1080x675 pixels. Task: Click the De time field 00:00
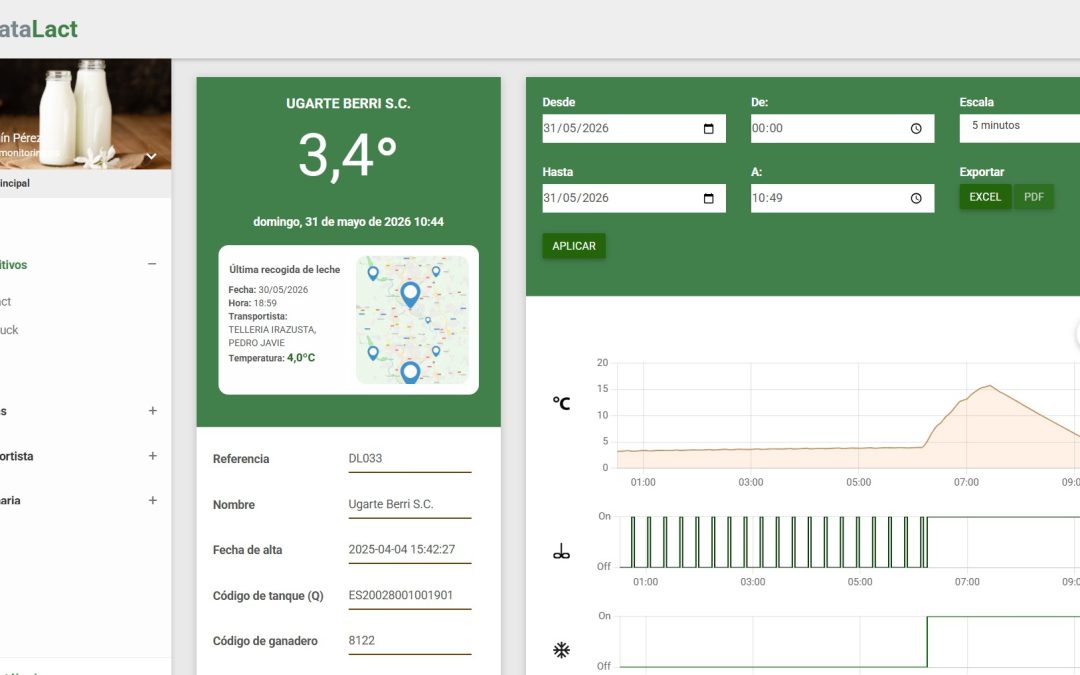point(842,129)
